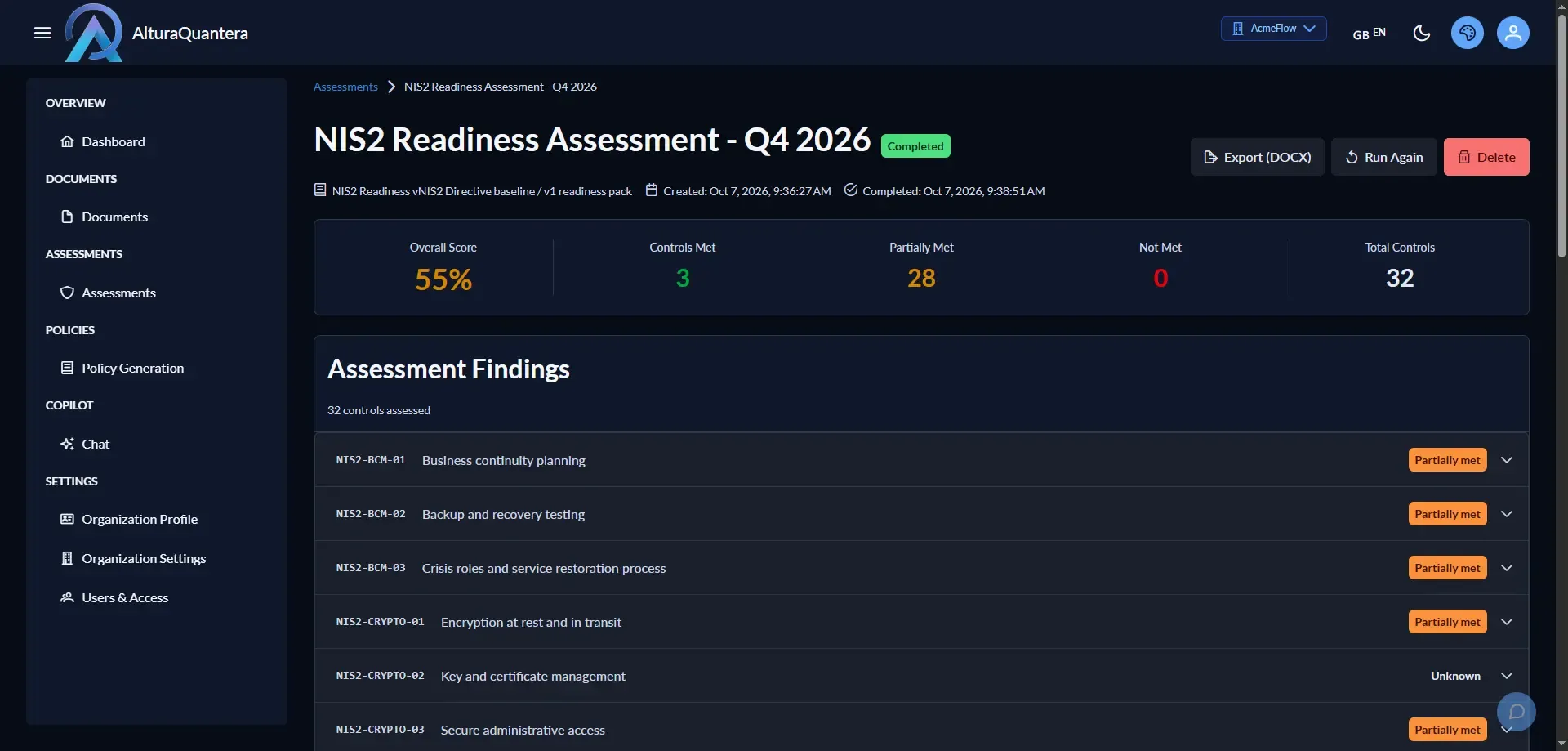Go to Dashboard in sidebar
The width and height of the screenshot is (1568, 751).
tap(114, 141)
